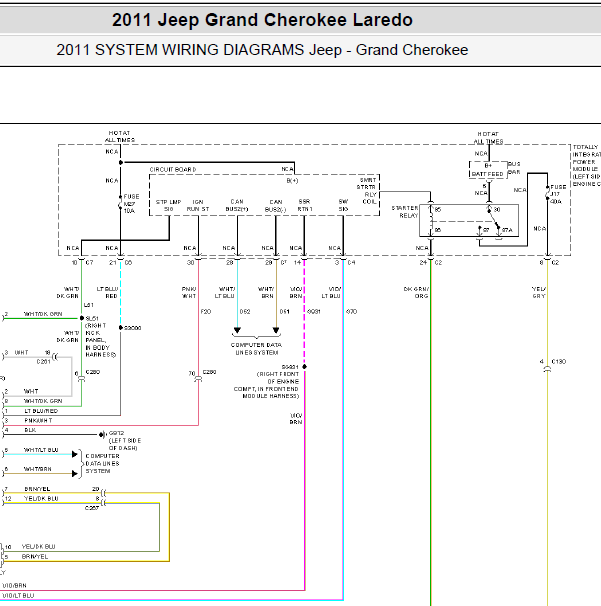Click the "C201" connector label

[44, 362]
